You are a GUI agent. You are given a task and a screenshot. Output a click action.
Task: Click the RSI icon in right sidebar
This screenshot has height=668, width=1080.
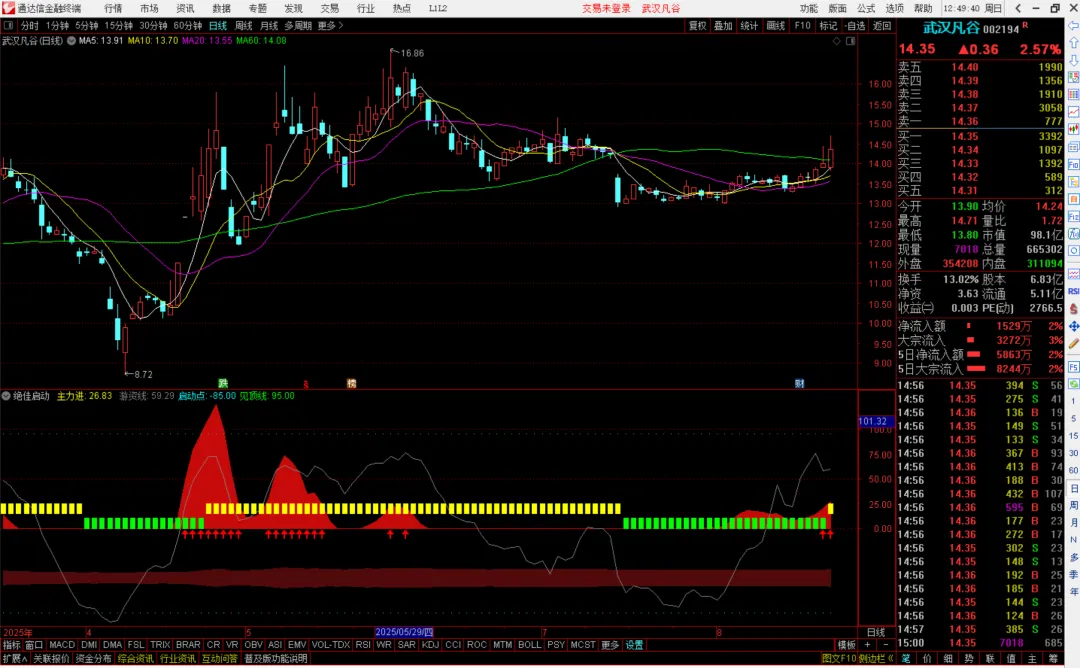click(1073, 291)
